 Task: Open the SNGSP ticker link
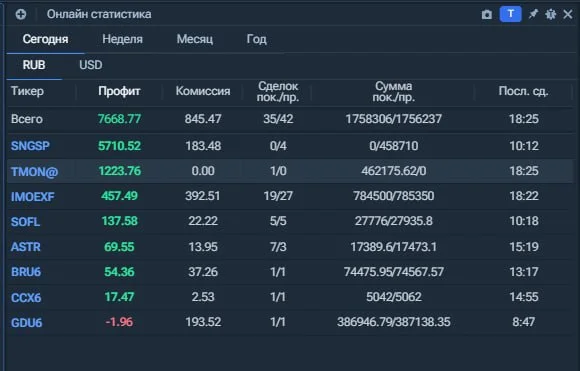(x=30, y=146)
